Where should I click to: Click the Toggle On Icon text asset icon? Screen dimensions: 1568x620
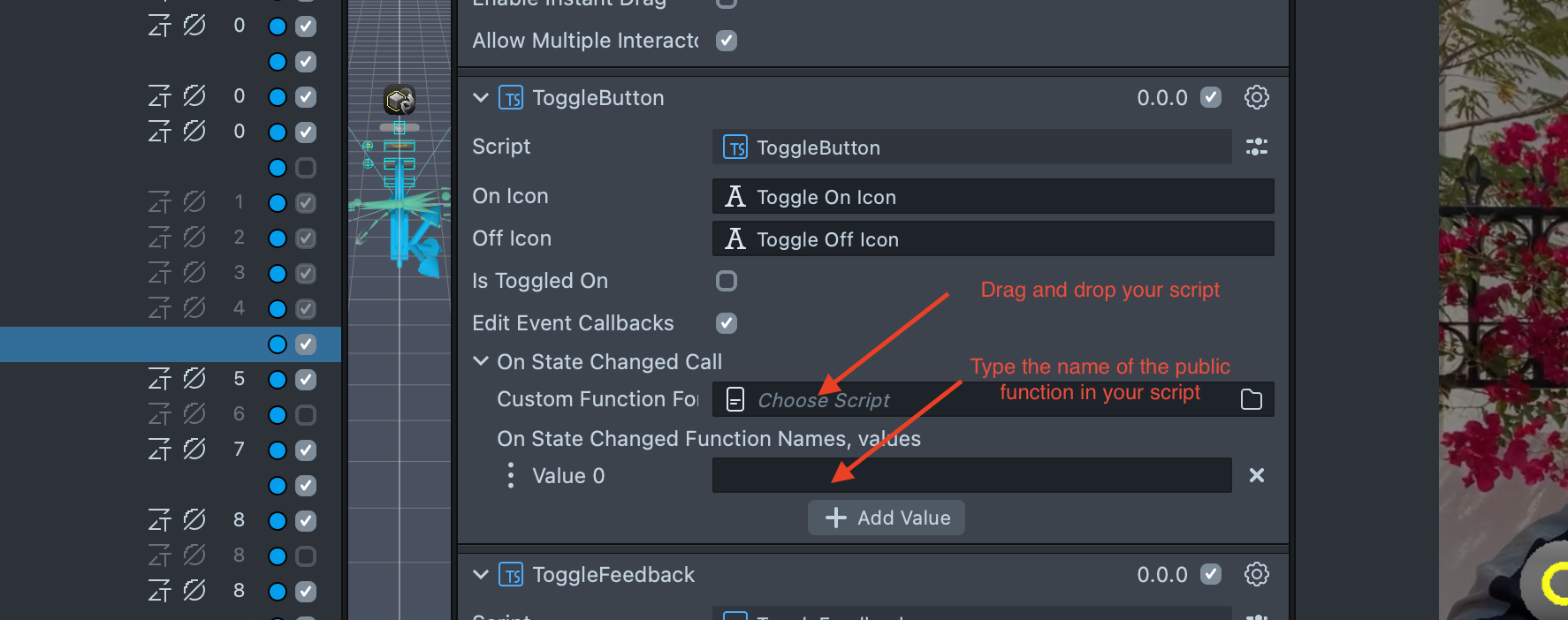[735, 196]
